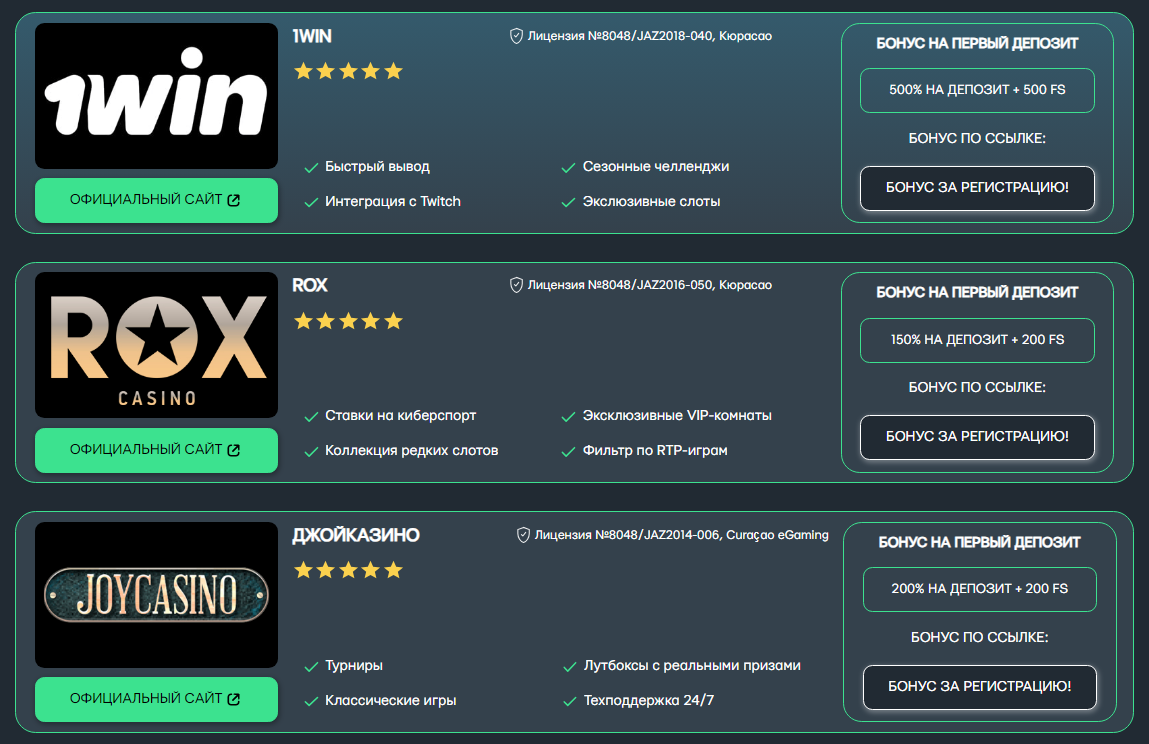Click the Joycasino logo image
Screen dimensions: 1149x744
[x=156, y=594]
